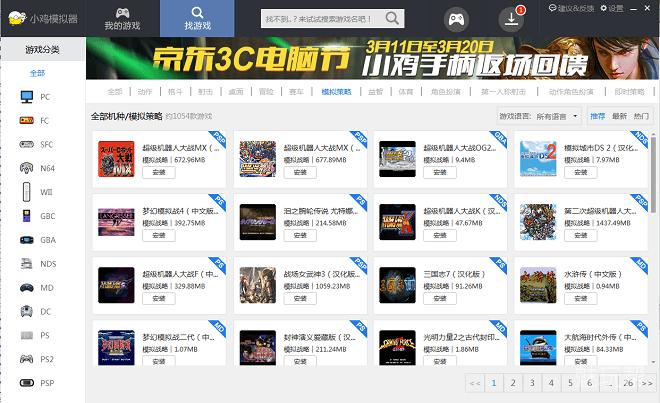The image size is (660, 403).
Task: Sort games by 热门
Action: coord(641,116)
